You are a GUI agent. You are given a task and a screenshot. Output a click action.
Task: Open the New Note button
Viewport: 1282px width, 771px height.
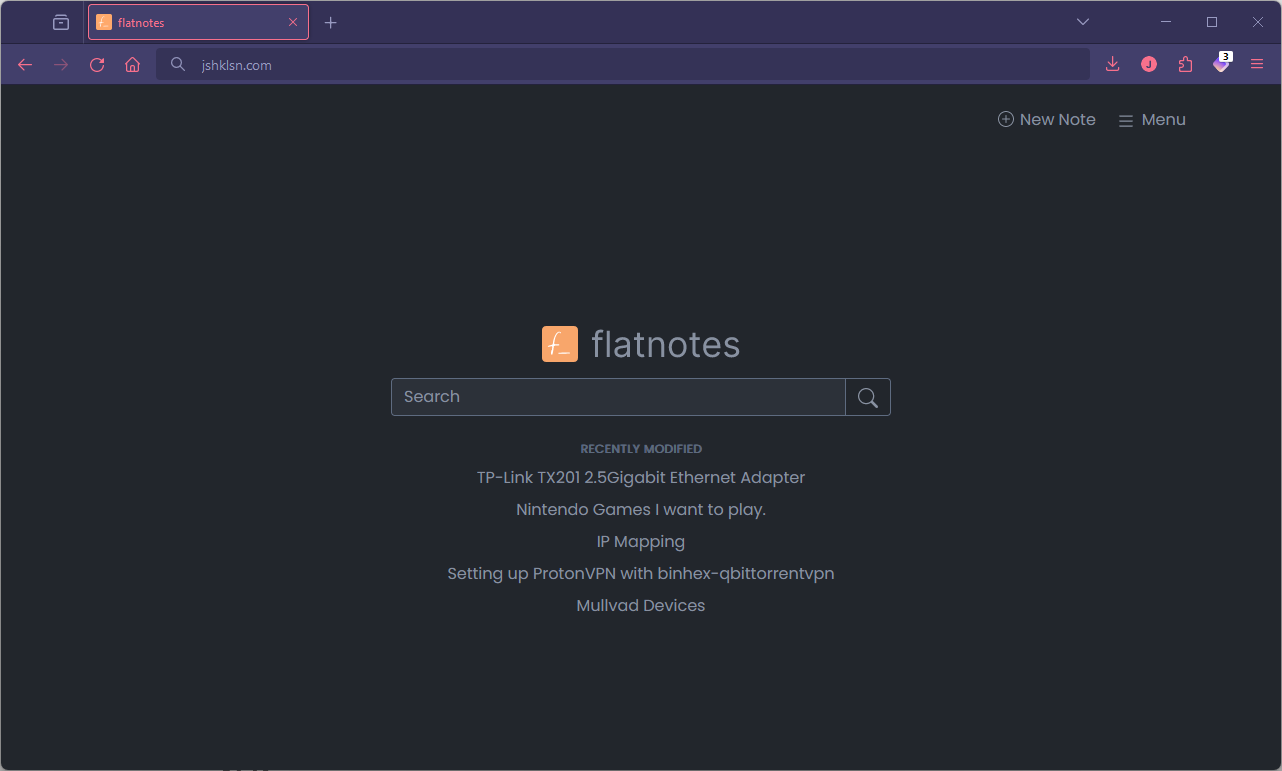[x=1047, y=120]
